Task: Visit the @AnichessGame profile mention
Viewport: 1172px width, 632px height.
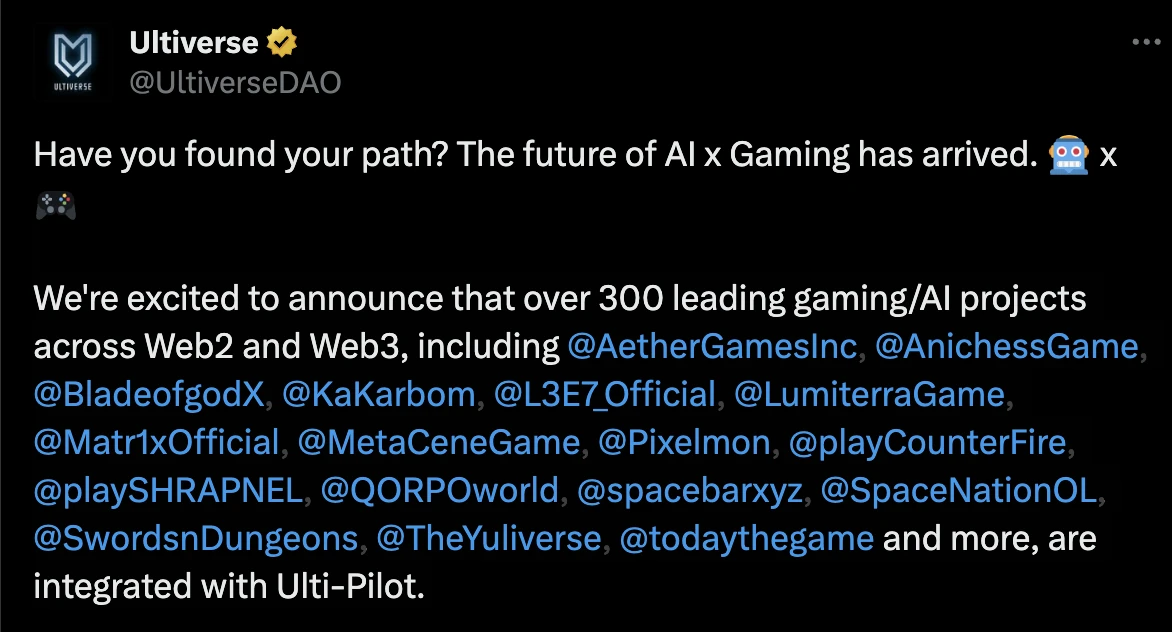Action: [x=1007, y=346]
